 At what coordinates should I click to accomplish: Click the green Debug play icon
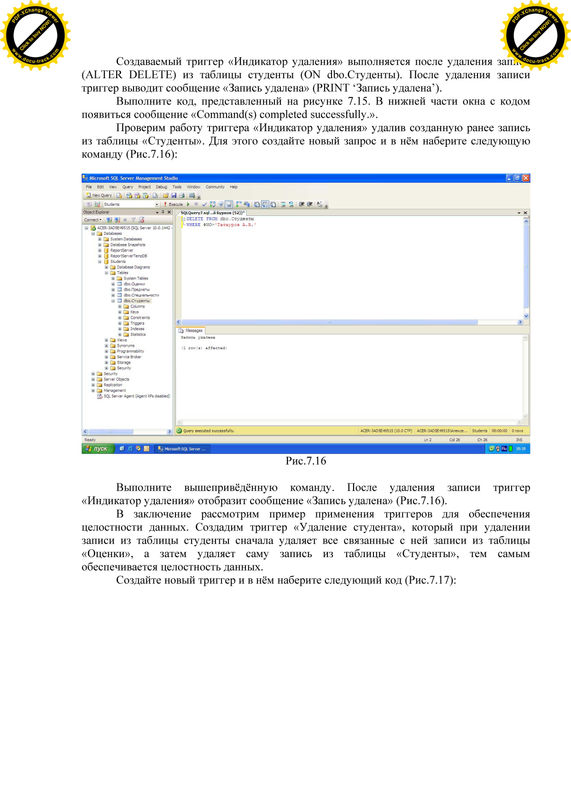[x=188, y=204]
